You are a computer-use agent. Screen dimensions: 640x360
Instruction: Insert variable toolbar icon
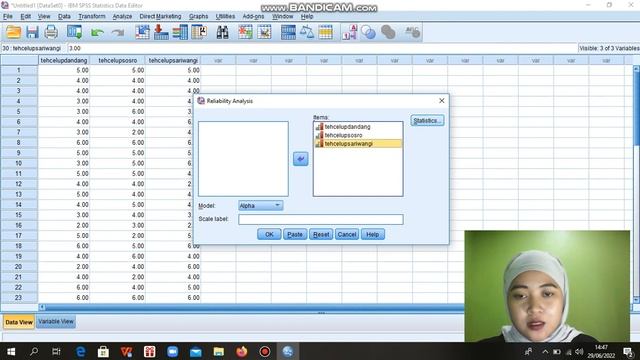tap(264, 32)
